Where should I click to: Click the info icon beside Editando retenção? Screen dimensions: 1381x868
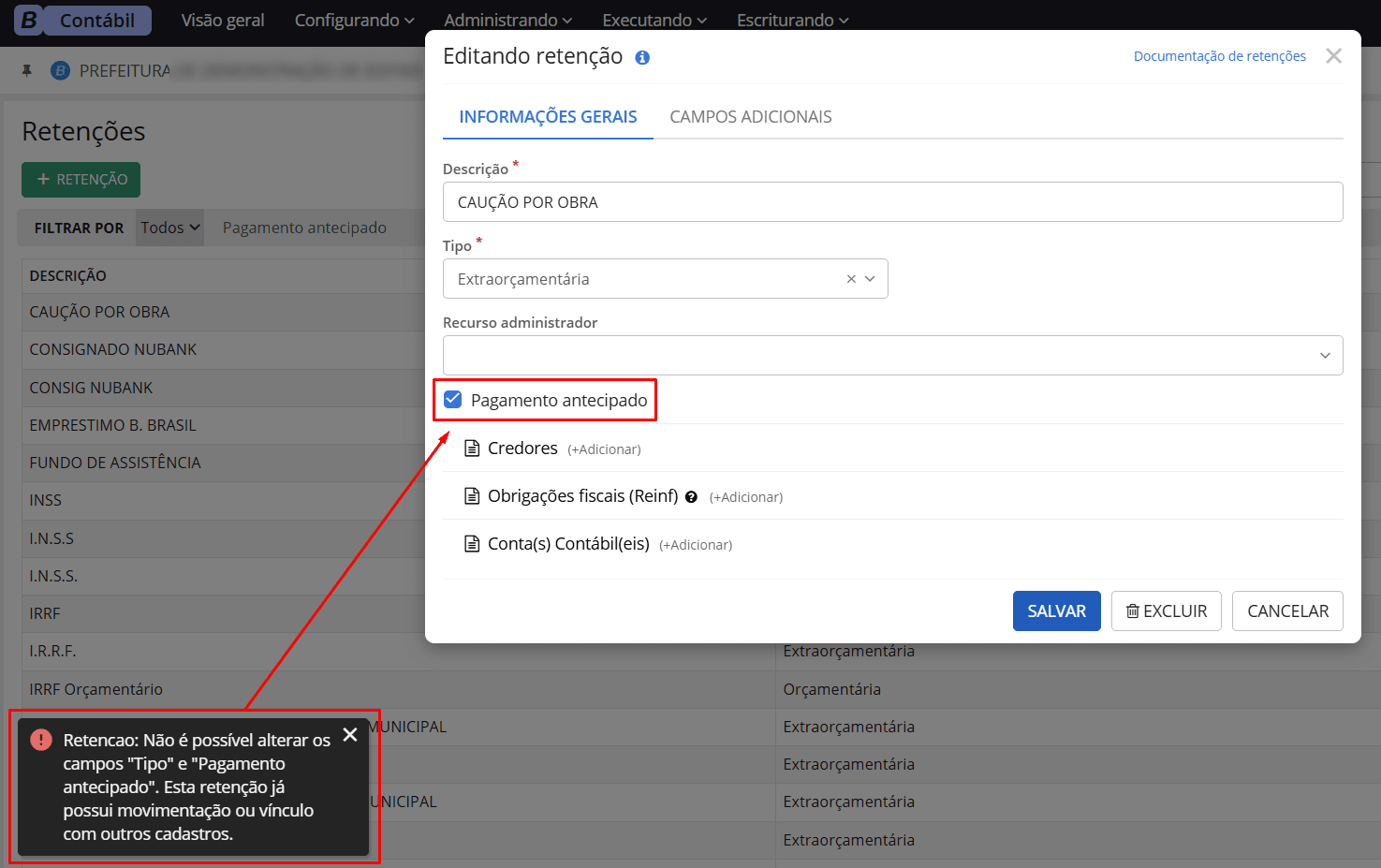pyautogui.click(x=642, y=57)
